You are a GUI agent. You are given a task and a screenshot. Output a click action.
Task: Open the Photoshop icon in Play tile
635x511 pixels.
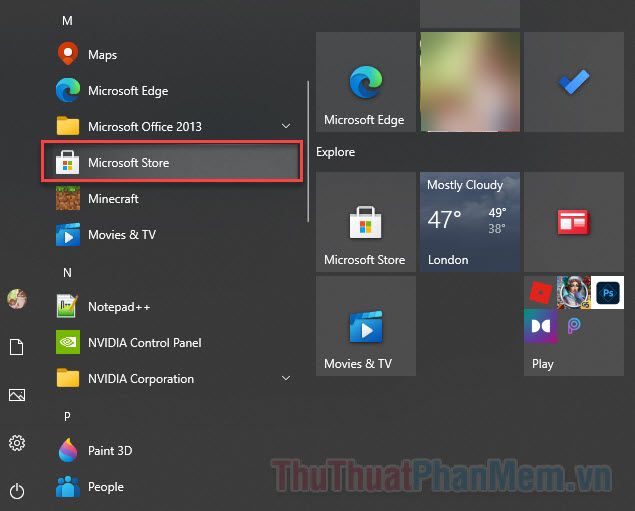click(x=607, y=292)
